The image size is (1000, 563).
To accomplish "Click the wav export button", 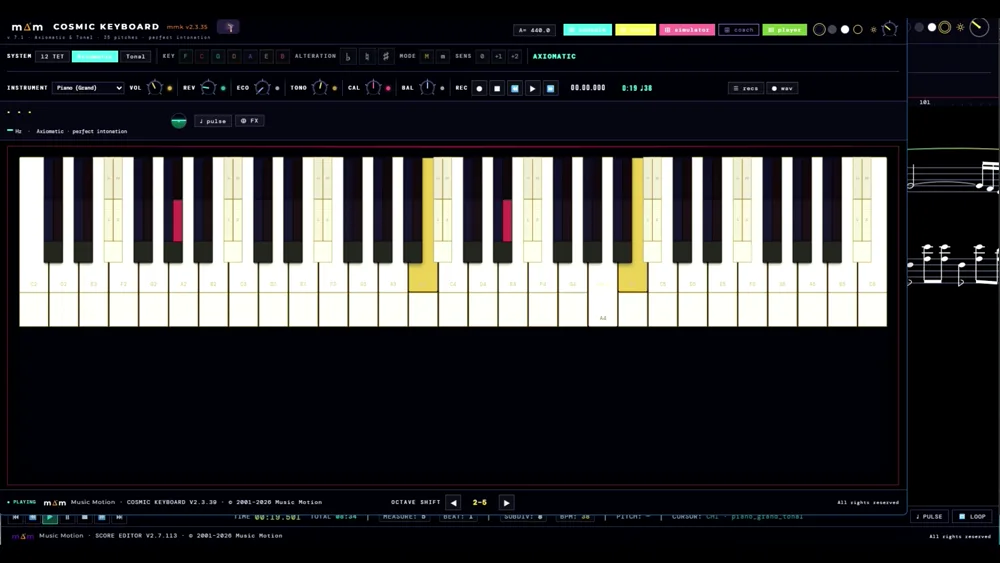I will pyautogui.click(x=782, y=88).
